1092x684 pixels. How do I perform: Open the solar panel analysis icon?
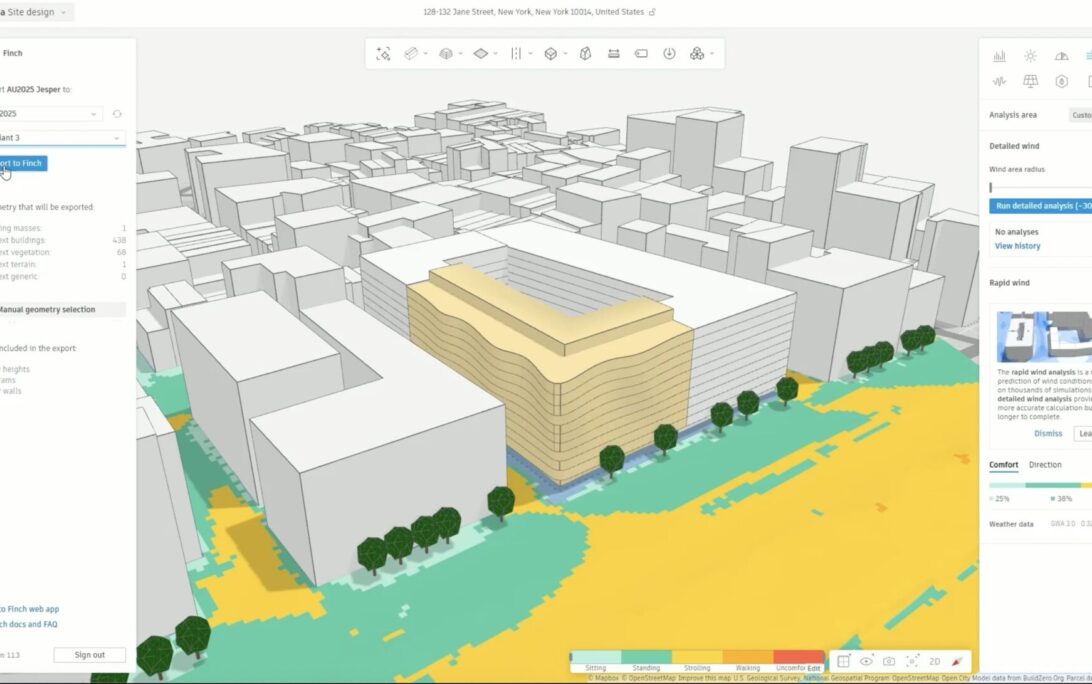pyautogui.click(x=1030, y=81)
